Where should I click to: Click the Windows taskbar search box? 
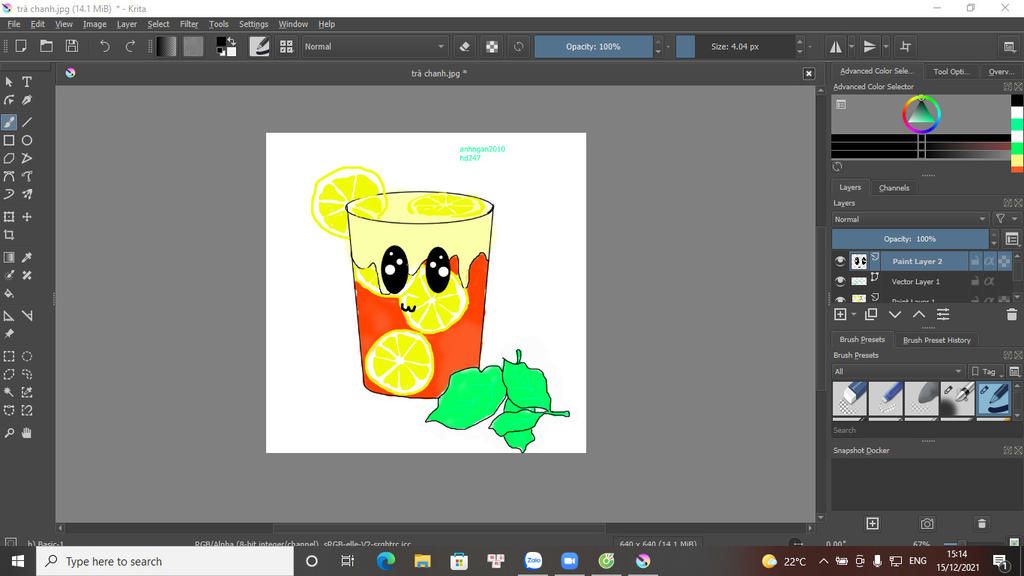pyautogui.click(x=160, y=561)
